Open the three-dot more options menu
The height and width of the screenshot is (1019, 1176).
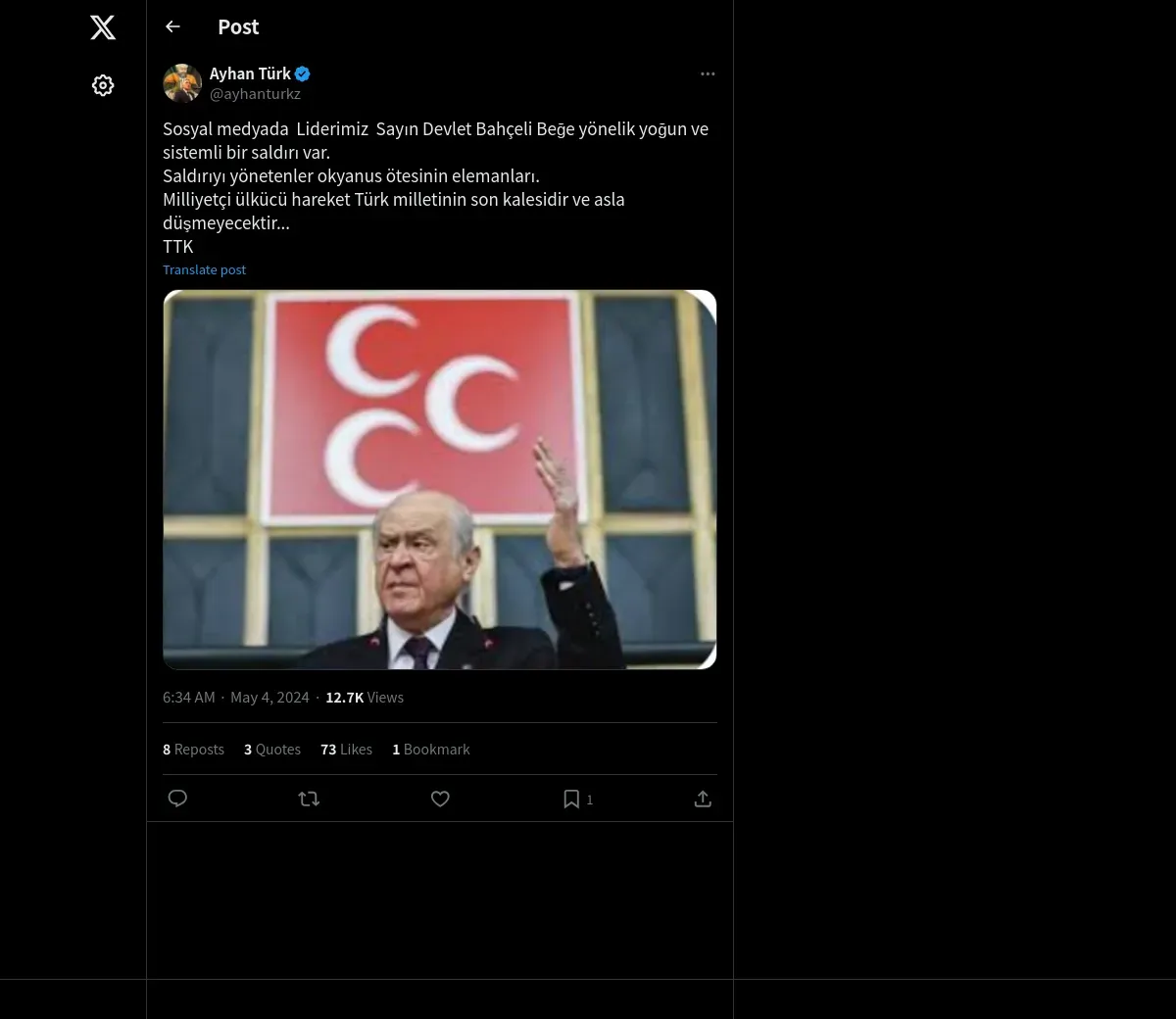pos(708,73)
